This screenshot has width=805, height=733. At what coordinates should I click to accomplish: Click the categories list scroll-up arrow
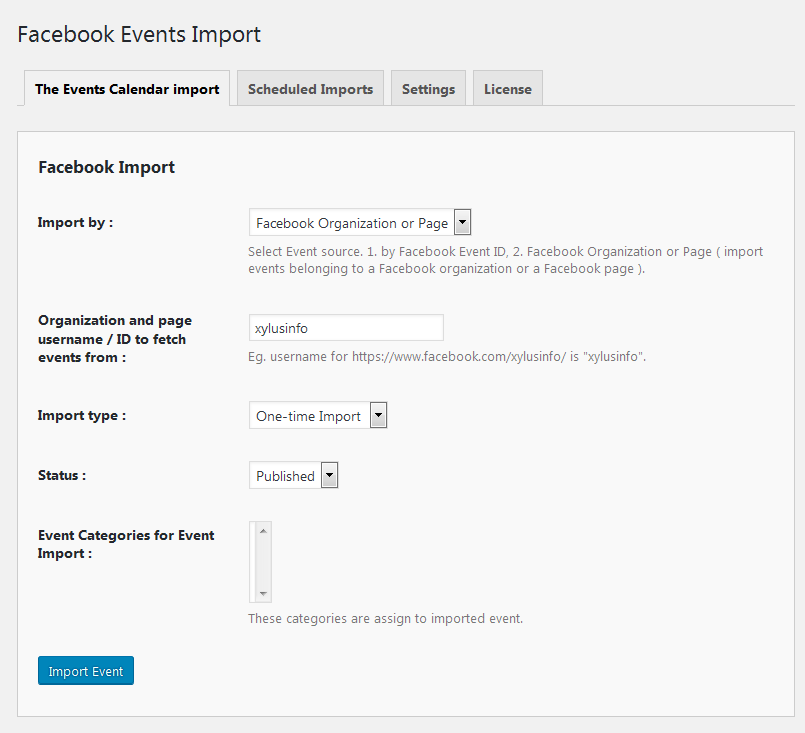point(263,531)
